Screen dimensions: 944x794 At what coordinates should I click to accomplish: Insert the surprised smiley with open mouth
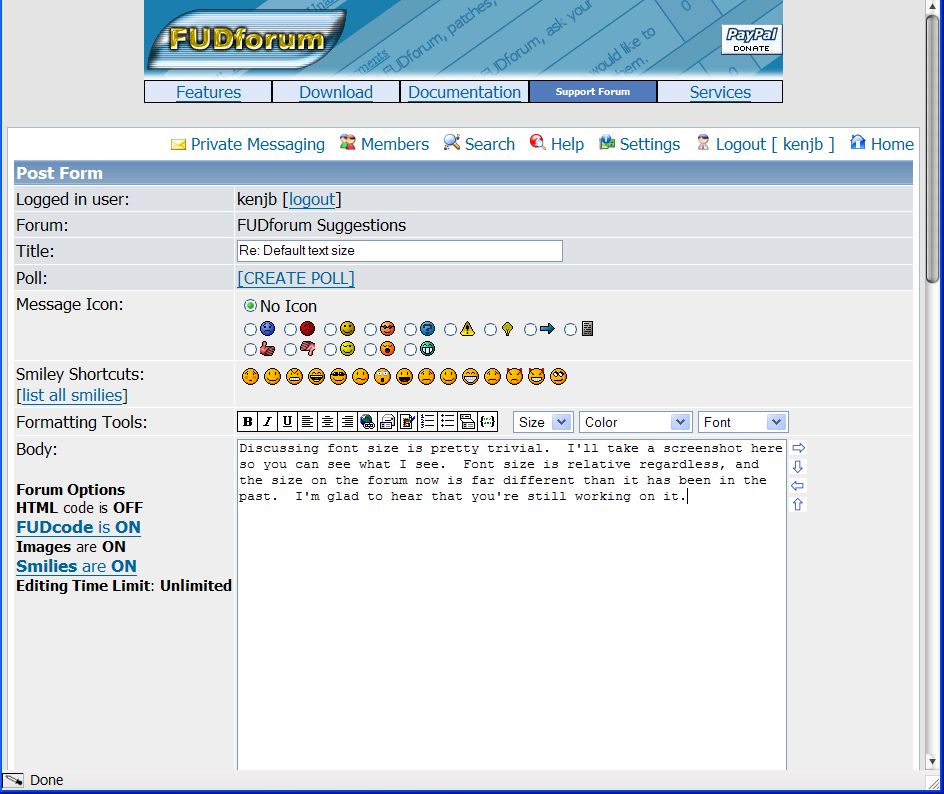pos(382,377)
